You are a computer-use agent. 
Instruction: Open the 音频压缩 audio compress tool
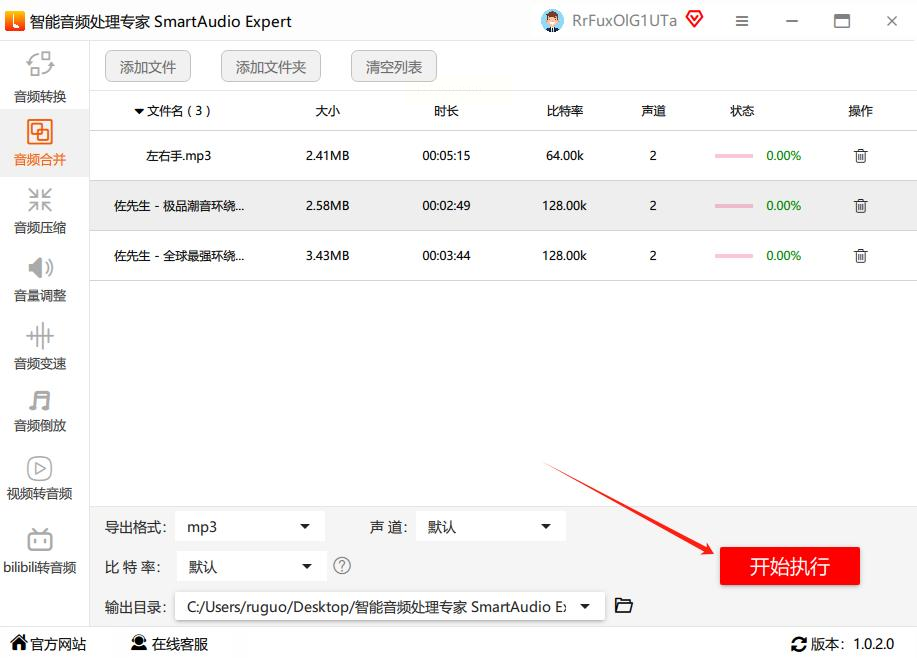point(40,211)
